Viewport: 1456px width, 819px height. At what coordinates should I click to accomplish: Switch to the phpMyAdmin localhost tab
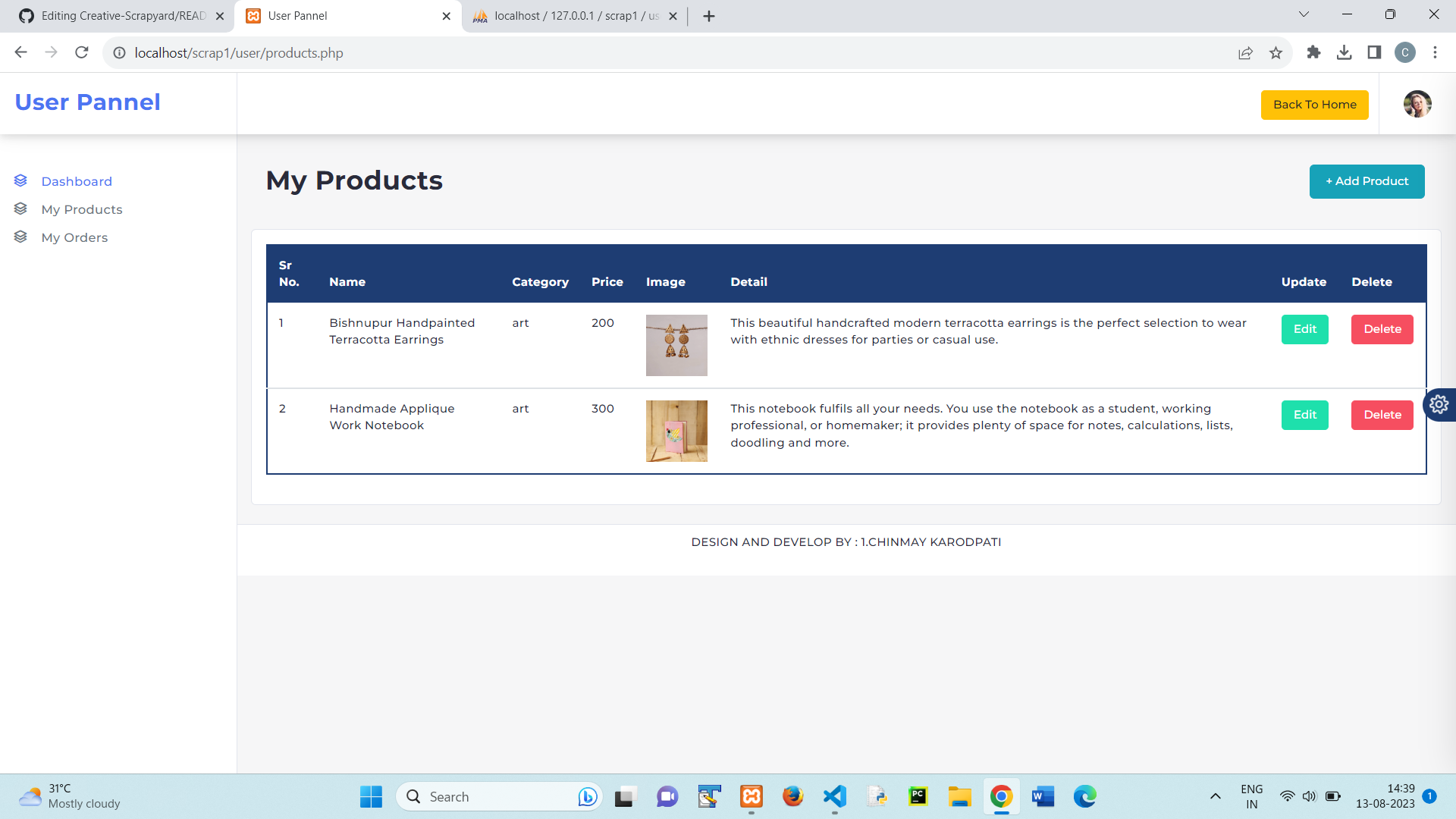coord(569,15)
